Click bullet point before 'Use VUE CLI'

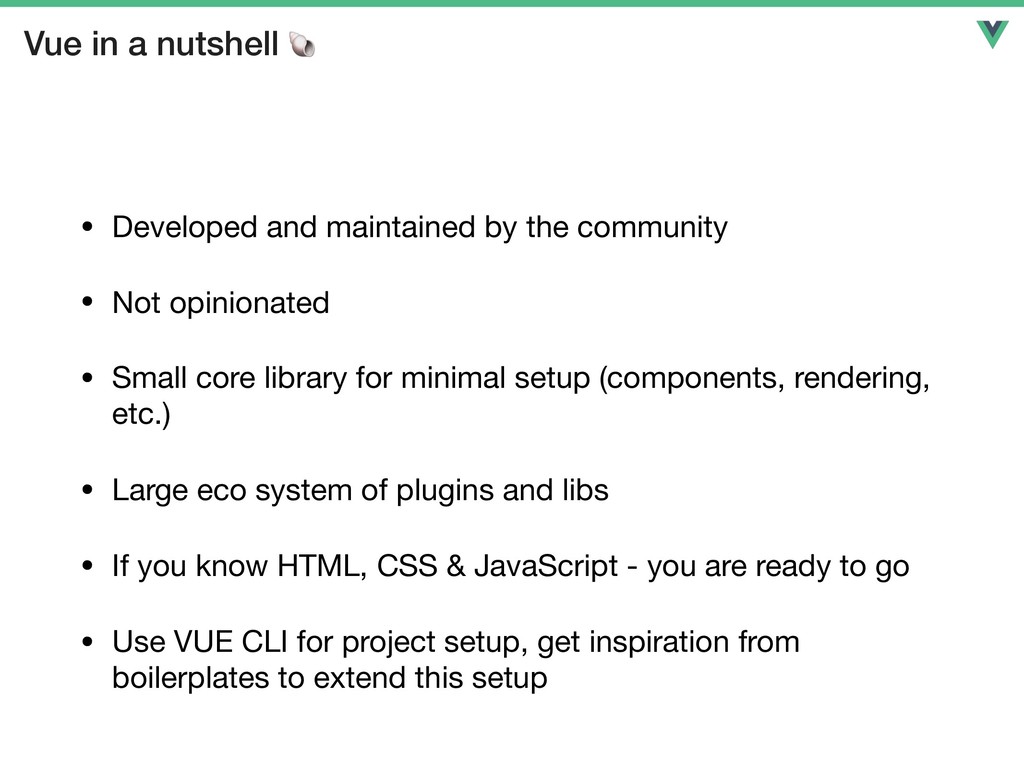point(88,641)
